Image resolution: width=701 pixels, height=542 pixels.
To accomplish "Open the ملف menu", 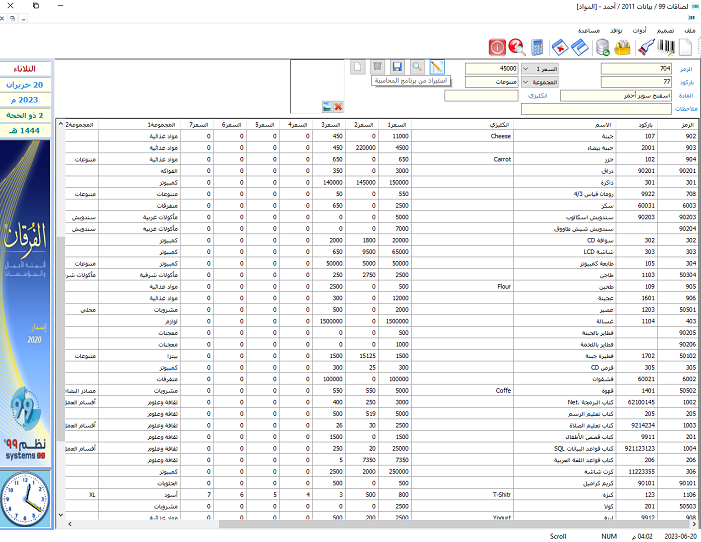I will pos(688,30).
